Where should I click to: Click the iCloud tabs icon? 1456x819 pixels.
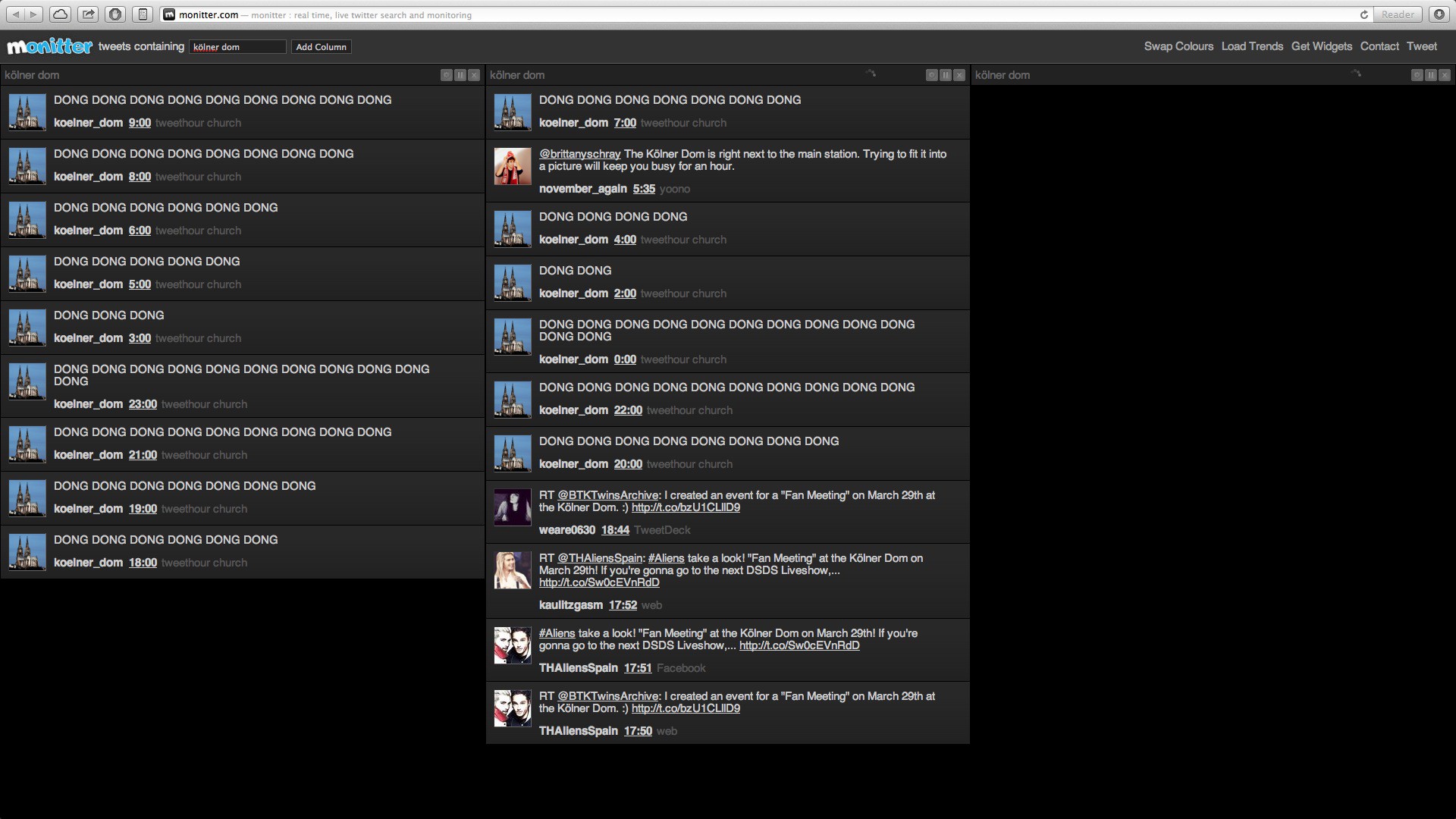(60, 14)
